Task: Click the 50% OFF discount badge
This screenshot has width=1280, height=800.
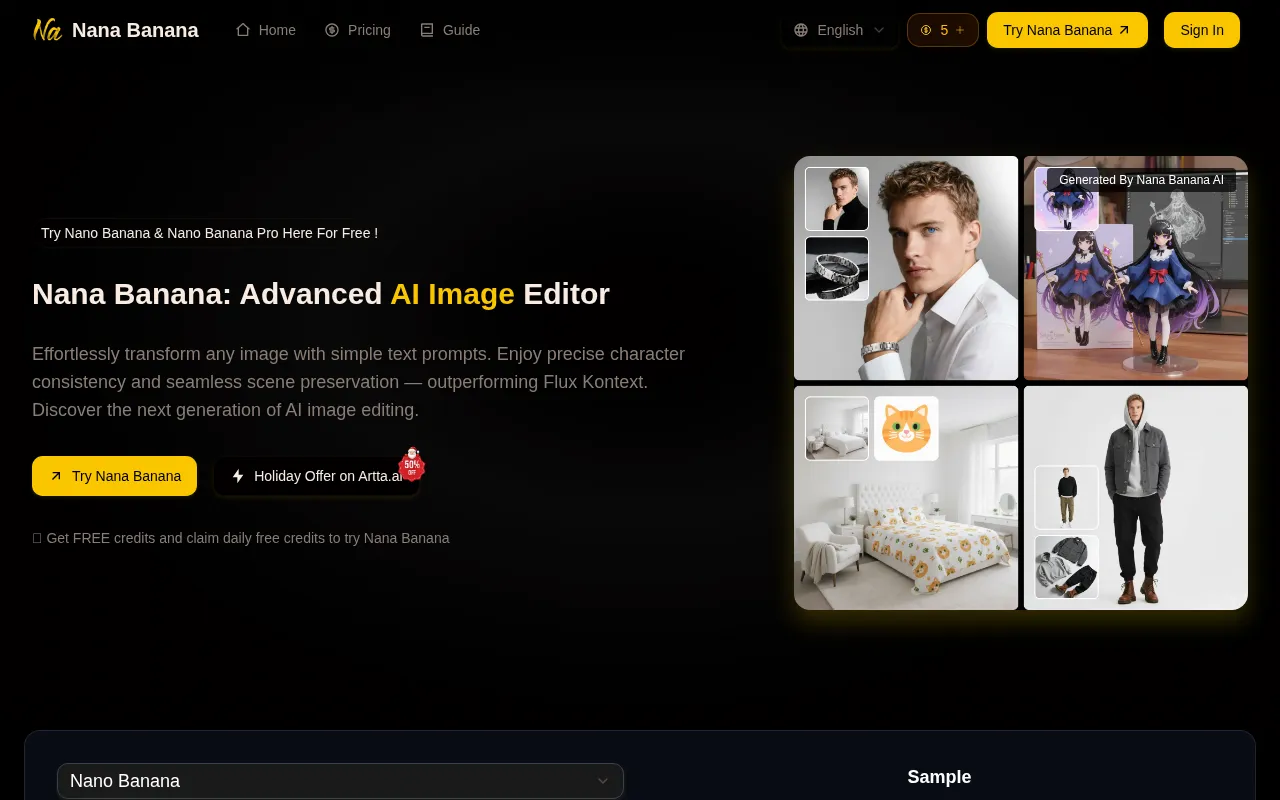Action: tap(412, 465)
